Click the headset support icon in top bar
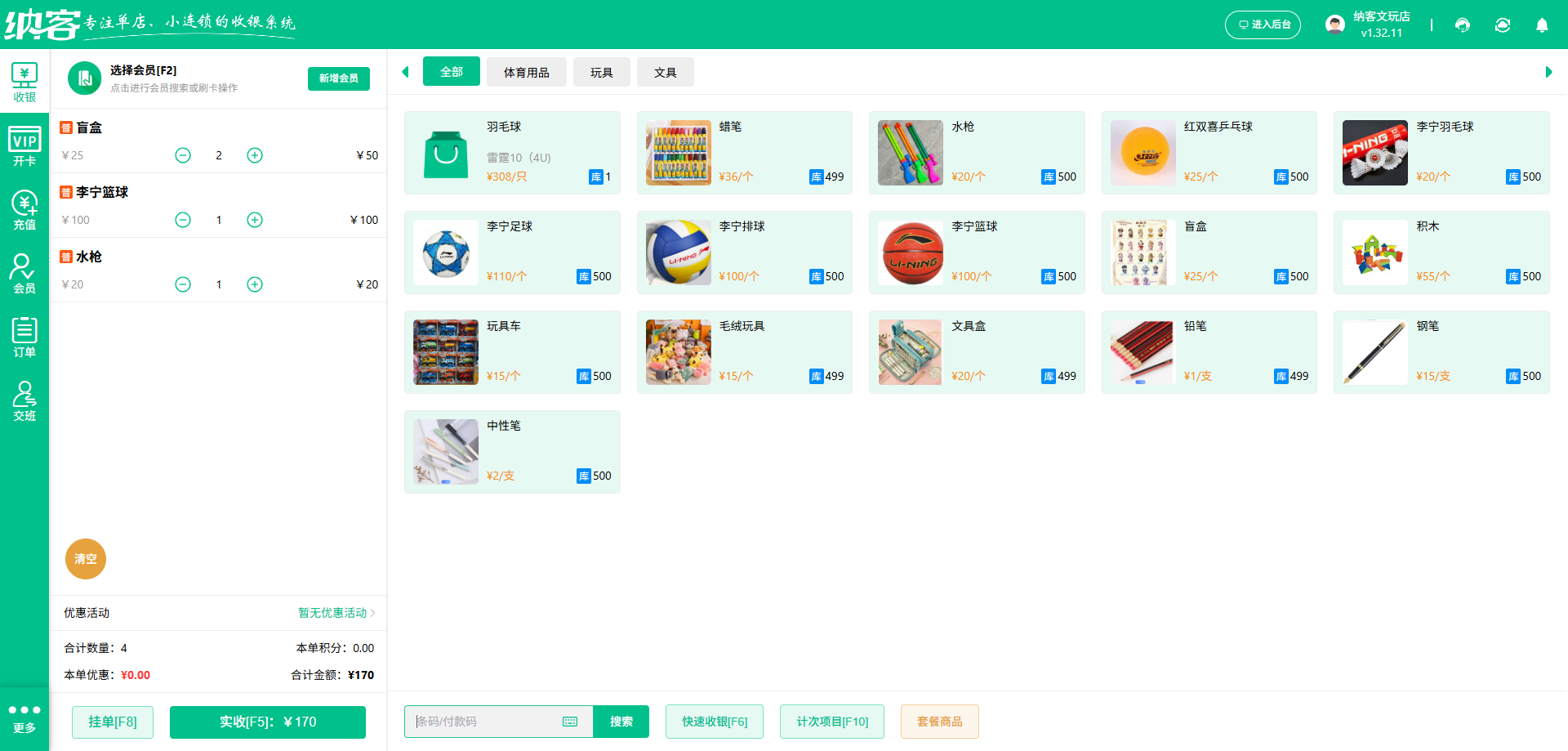 [x=1462, y=25]
